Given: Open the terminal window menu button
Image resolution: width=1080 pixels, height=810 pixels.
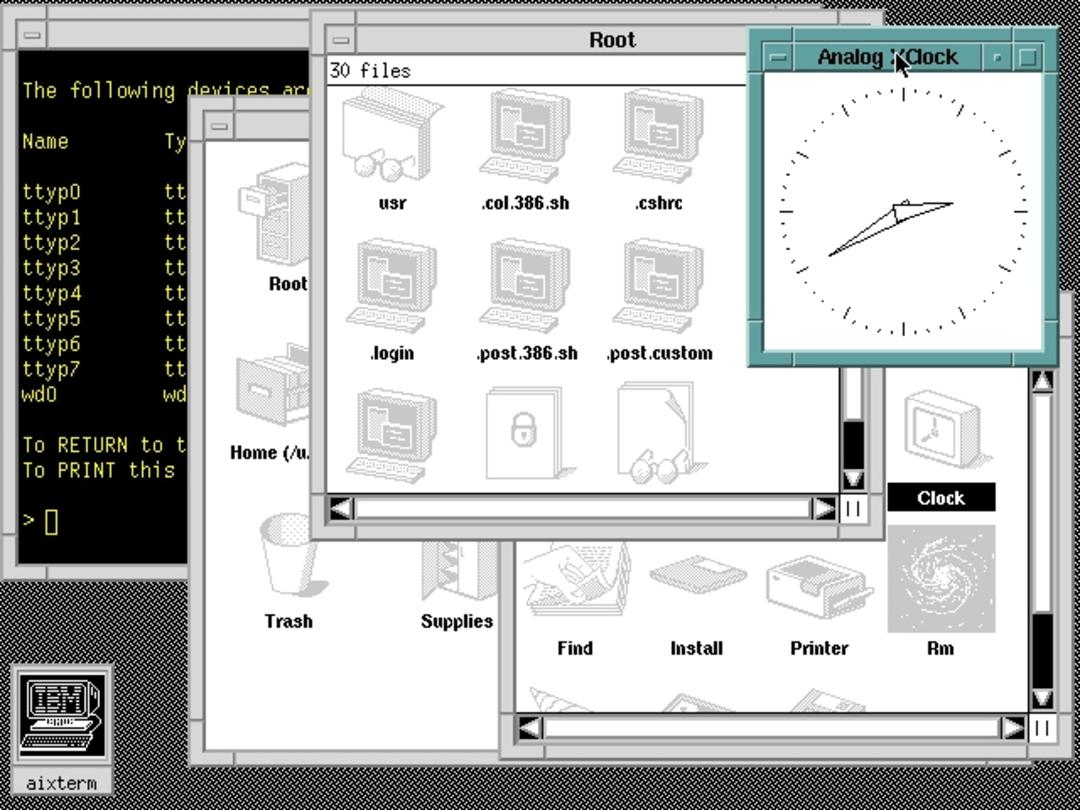Looking at the screenshot, I should pos(32,34).
